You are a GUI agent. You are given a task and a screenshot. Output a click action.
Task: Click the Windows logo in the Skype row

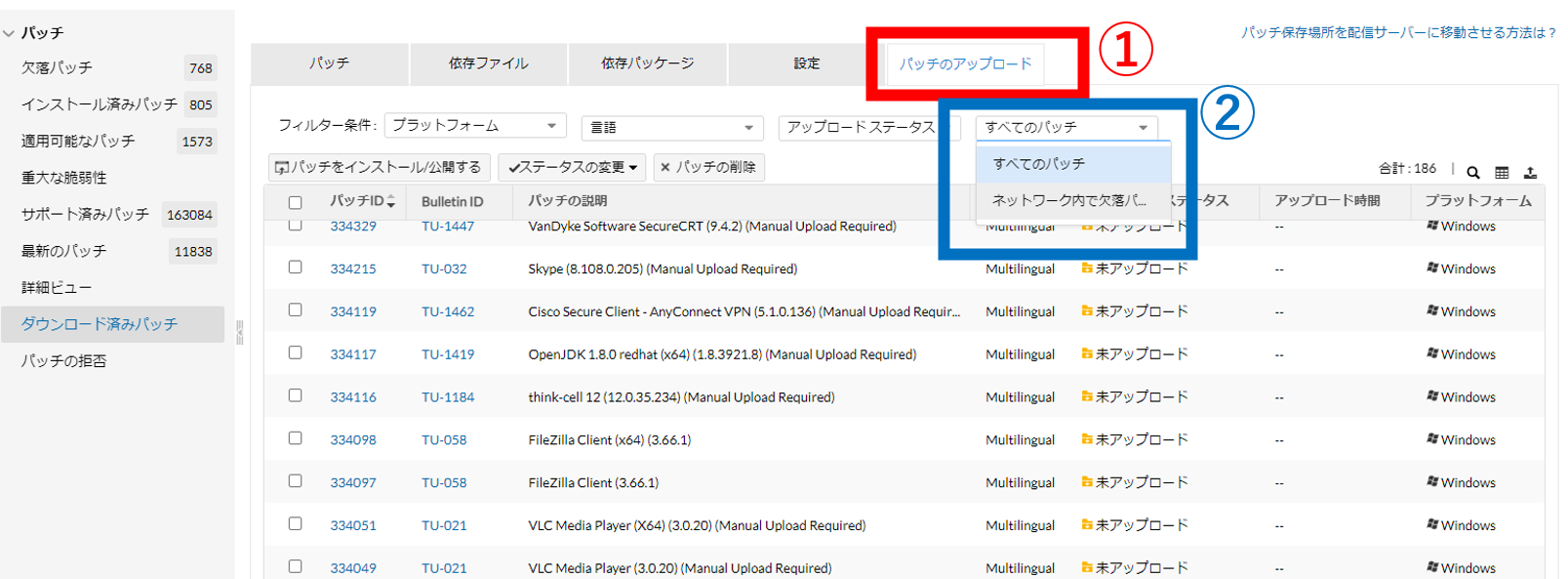click(1432, 268)
